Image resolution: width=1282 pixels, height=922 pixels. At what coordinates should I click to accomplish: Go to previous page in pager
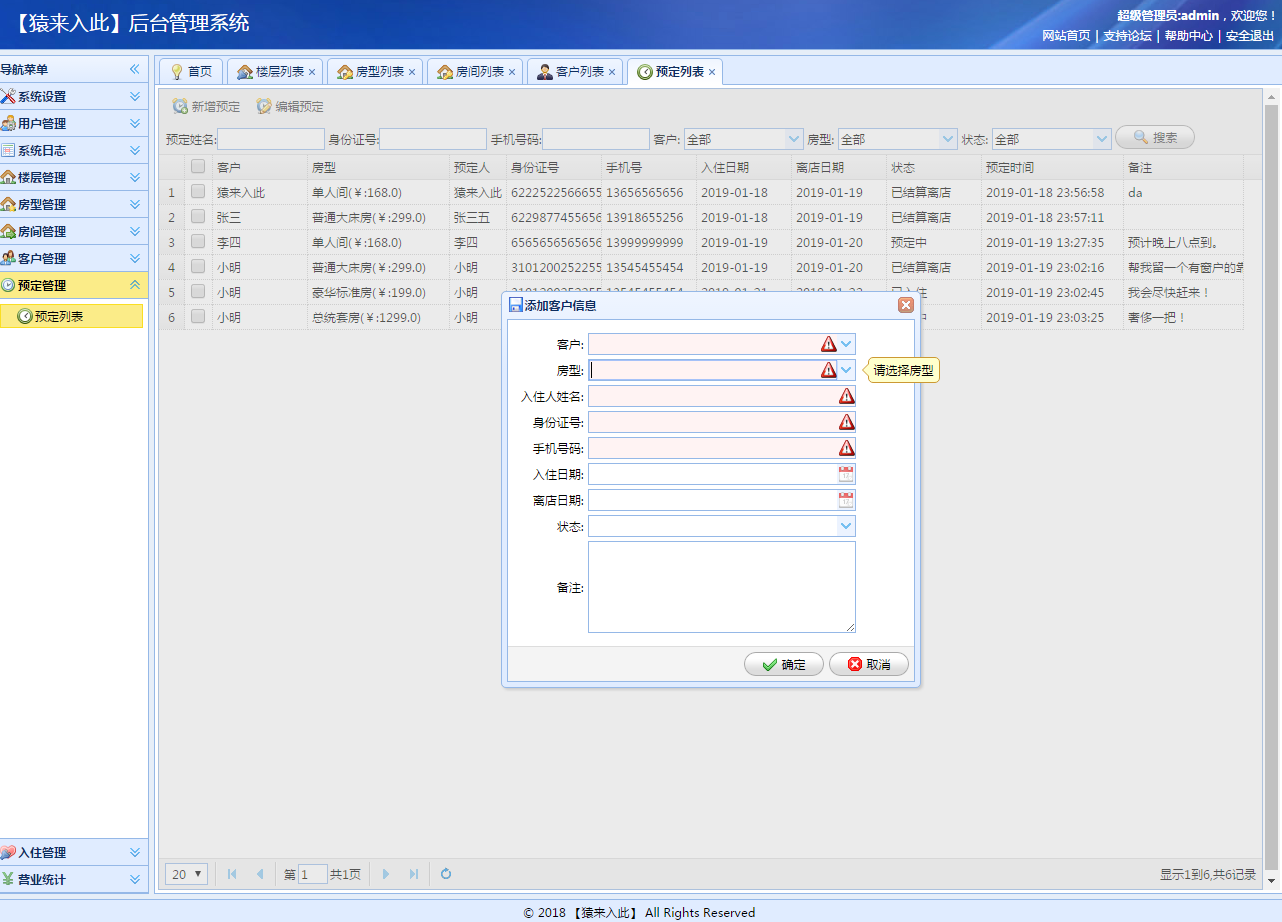(260, 874)
